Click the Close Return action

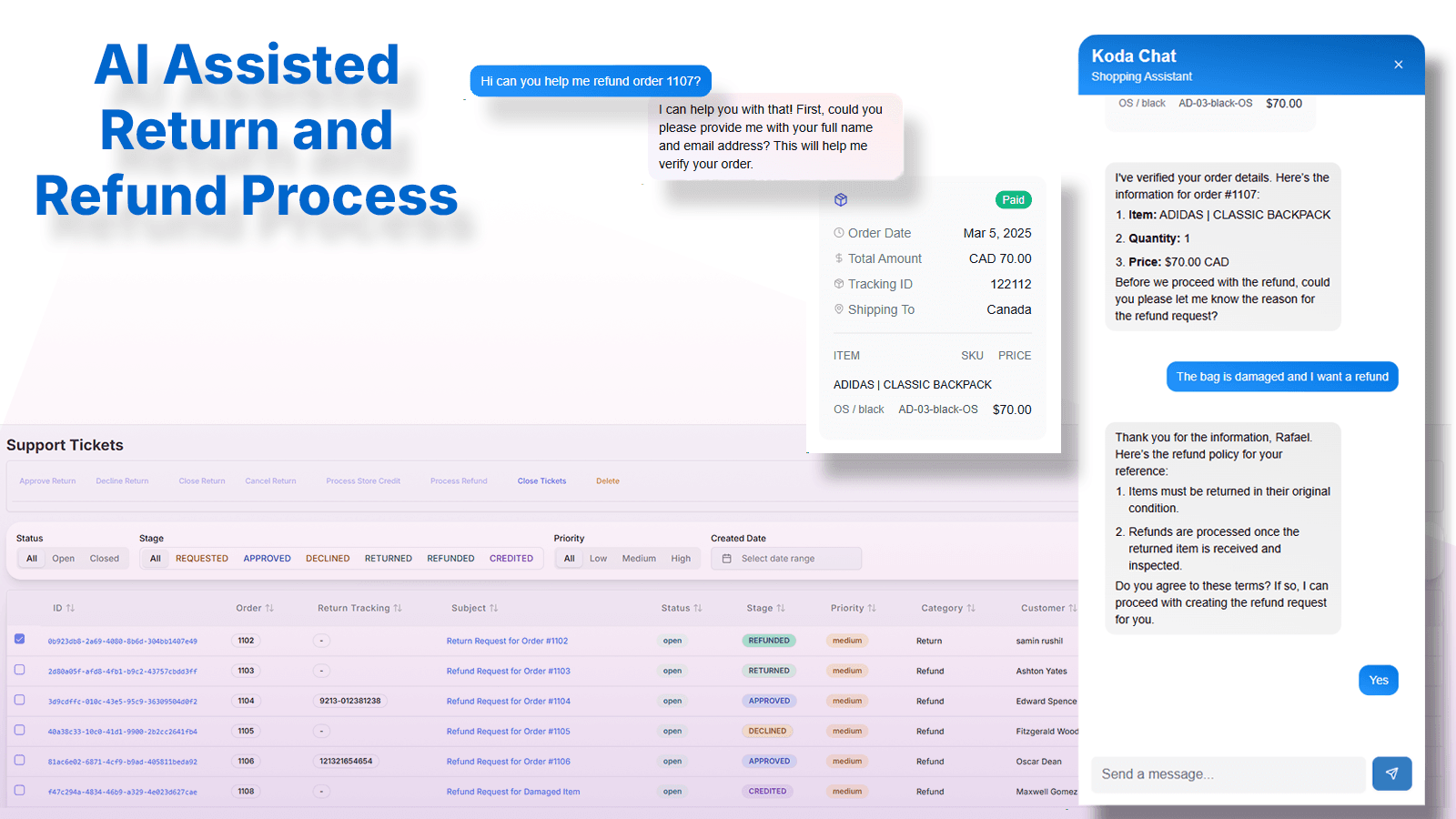[202, 481]
